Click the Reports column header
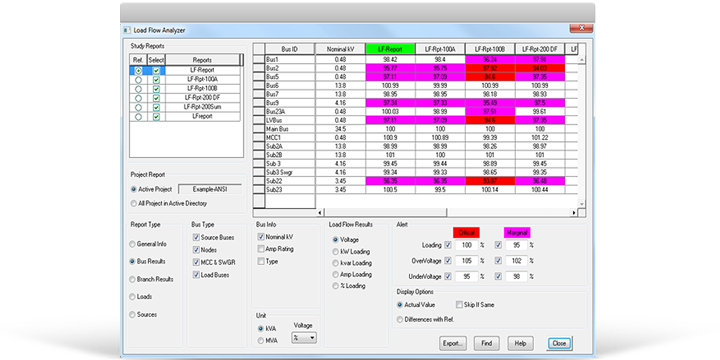The image size is (720, 360). click(202, 60)
